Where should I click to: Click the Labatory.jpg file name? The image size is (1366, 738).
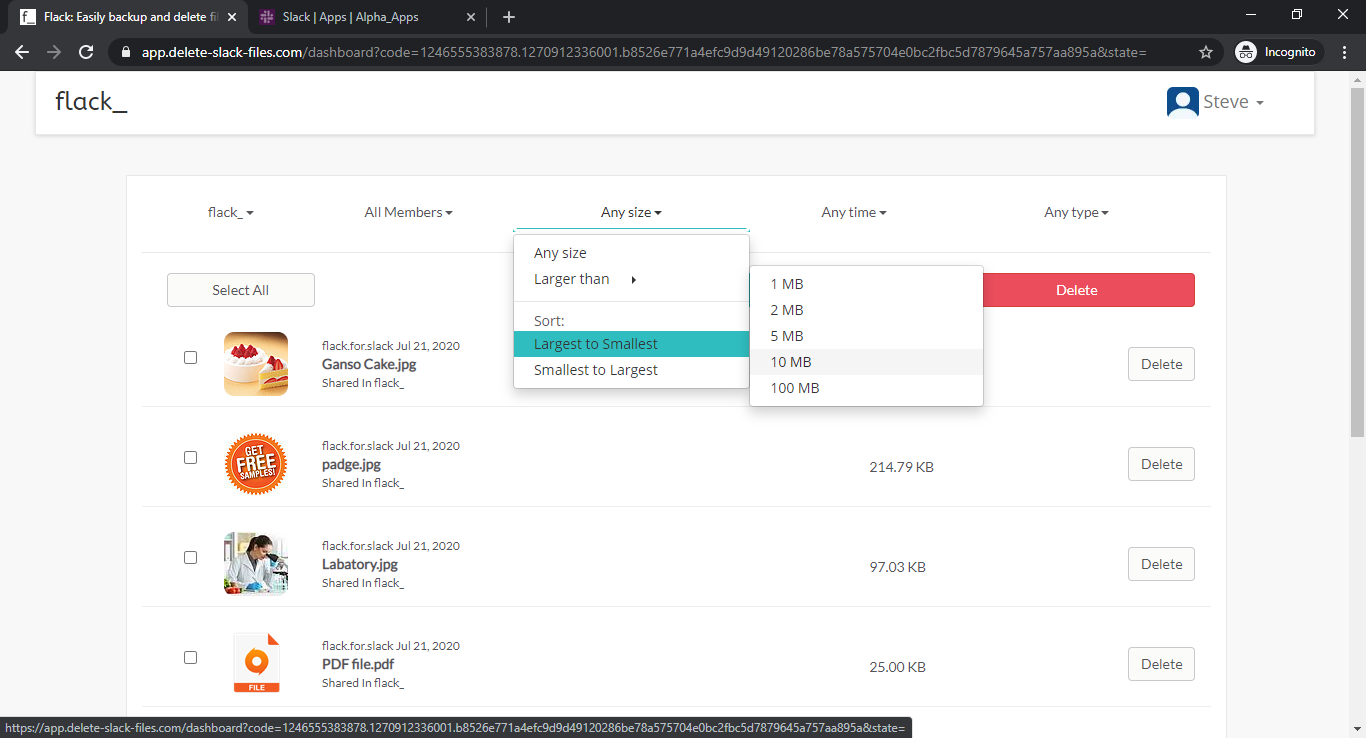(x=360, y=564)
